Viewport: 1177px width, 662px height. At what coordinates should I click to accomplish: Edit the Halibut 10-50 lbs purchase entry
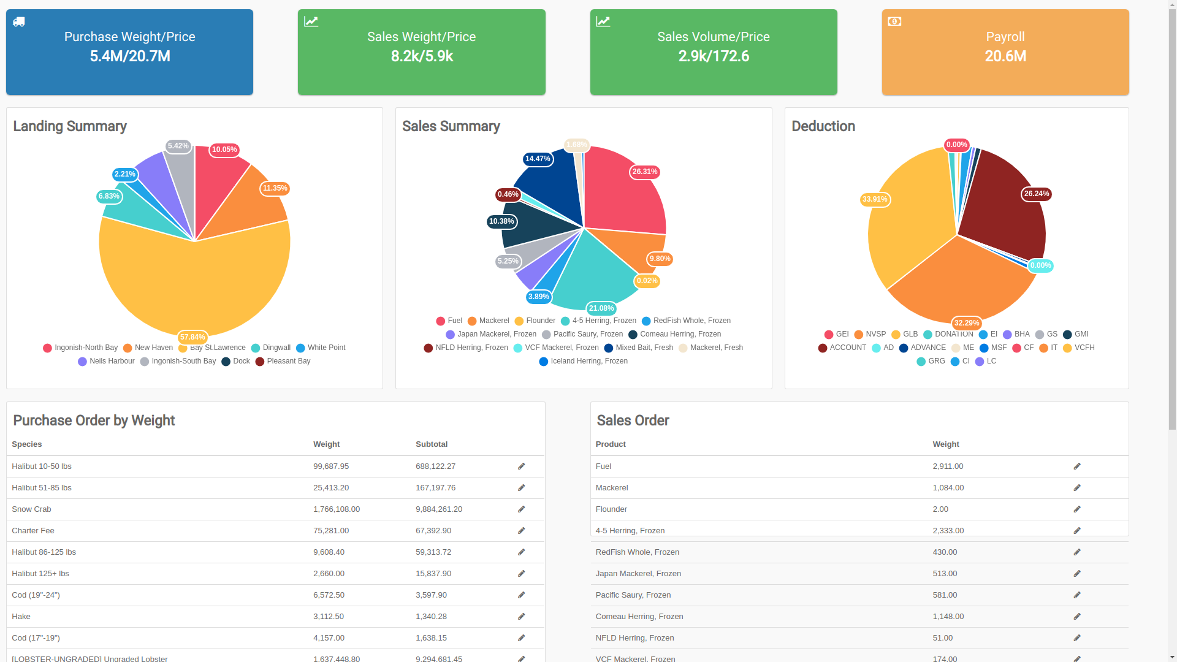tap(521, 466)
